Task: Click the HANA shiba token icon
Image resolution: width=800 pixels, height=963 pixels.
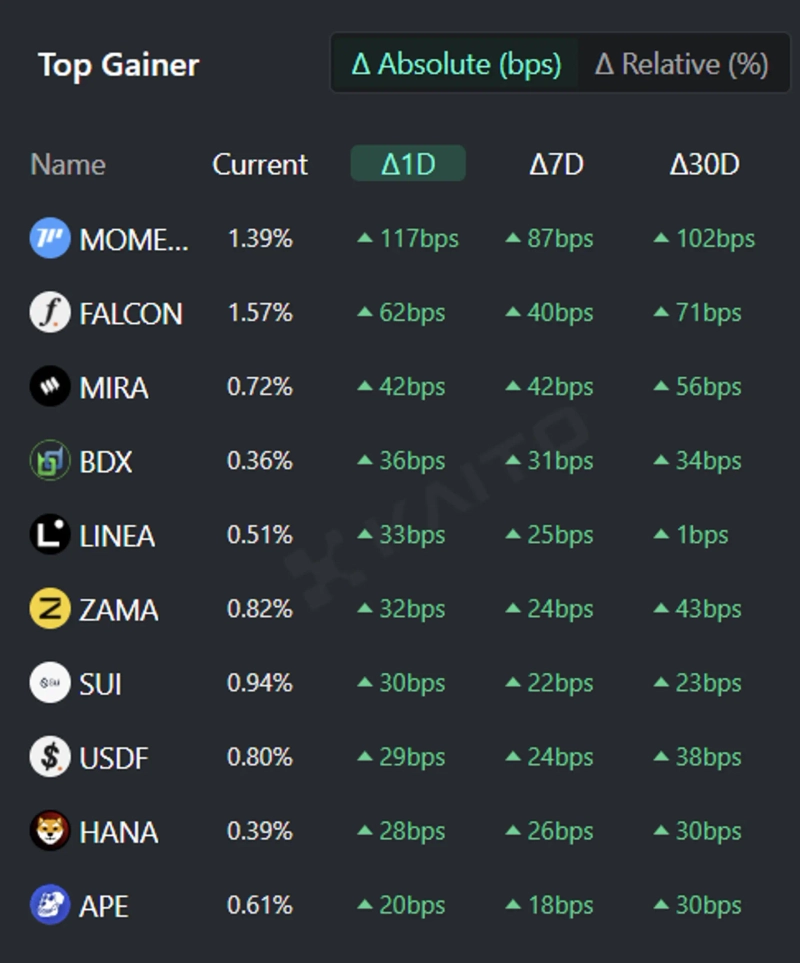Action: click(50, 831)
